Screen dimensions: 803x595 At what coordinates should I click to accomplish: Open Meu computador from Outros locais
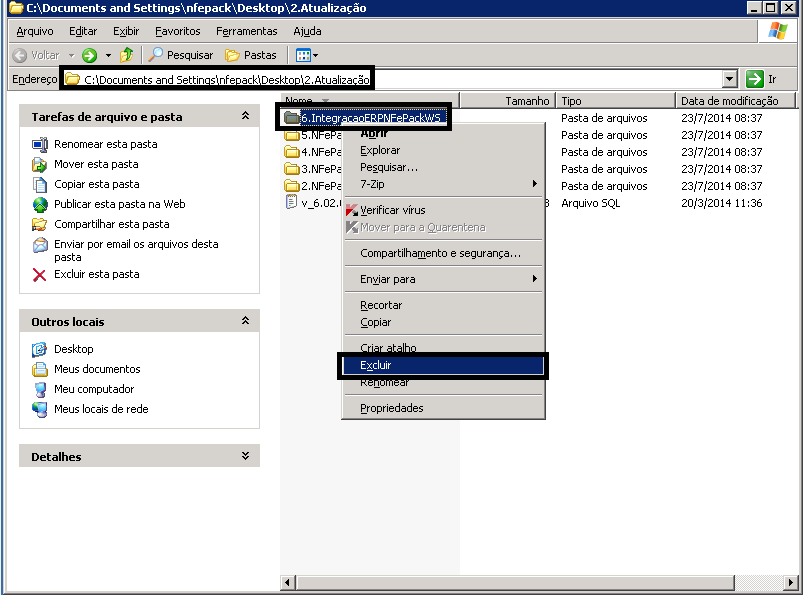coord(93,389)
